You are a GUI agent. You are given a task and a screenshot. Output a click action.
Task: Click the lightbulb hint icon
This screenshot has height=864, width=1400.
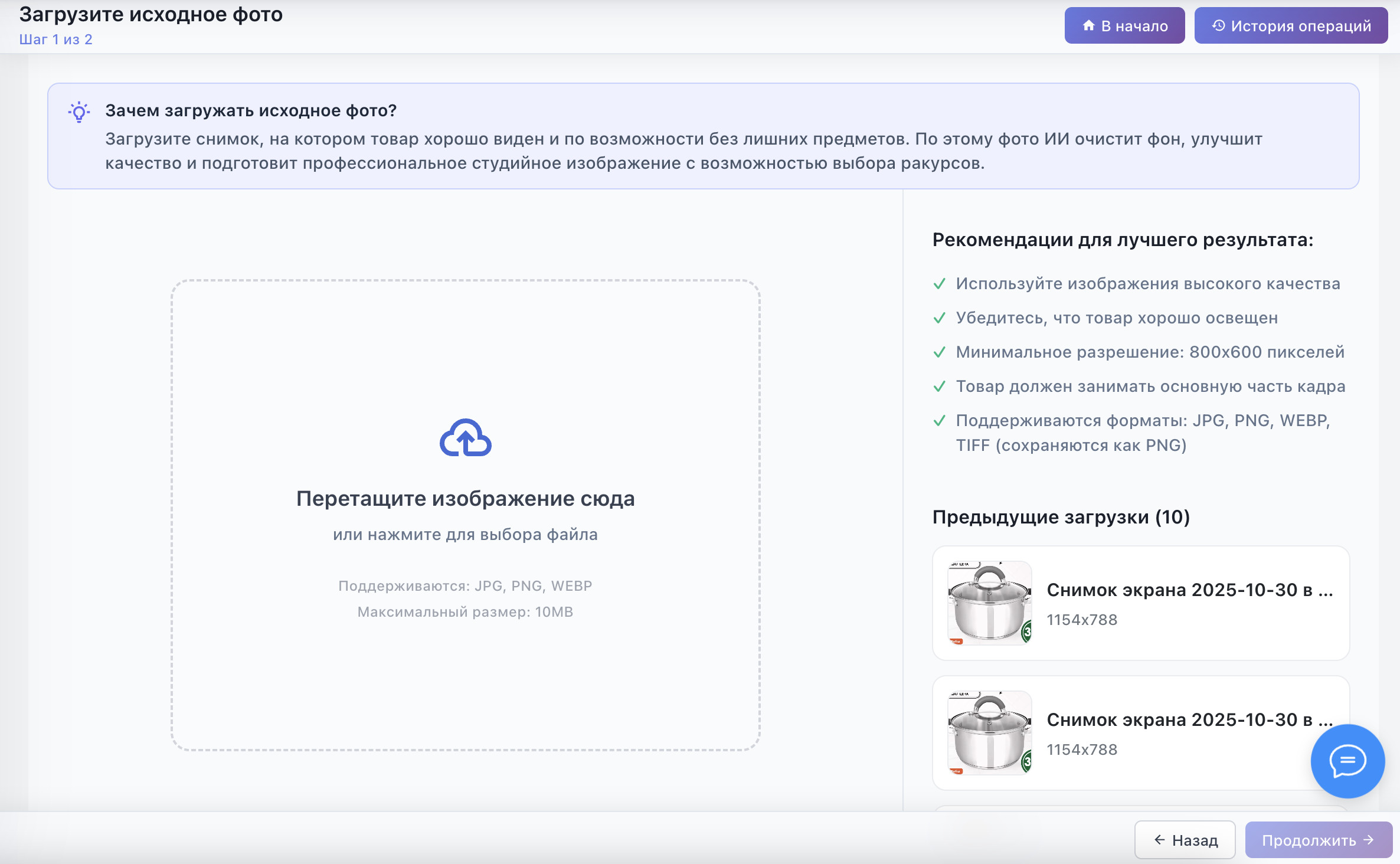point(79,112)
